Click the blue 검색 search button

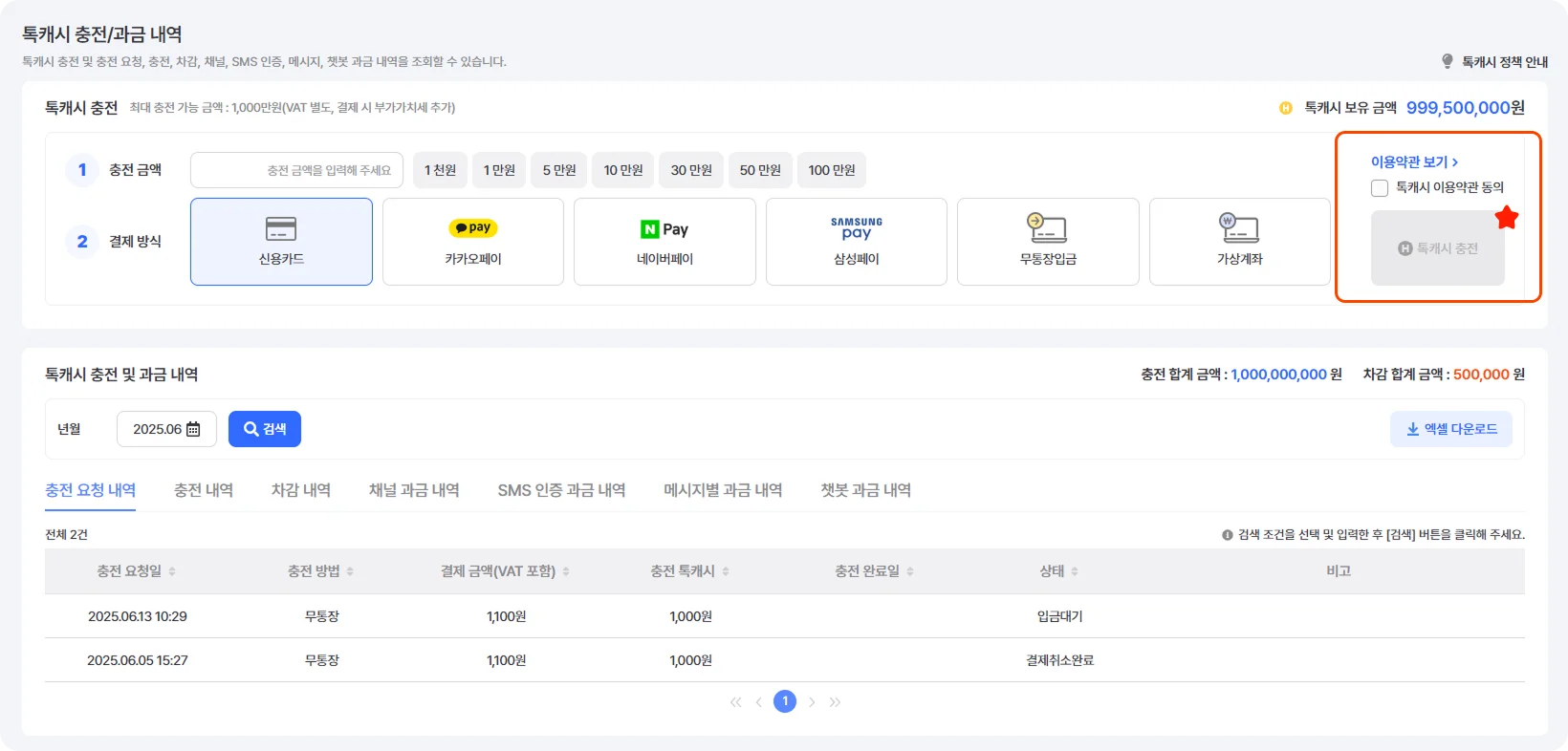265,429
